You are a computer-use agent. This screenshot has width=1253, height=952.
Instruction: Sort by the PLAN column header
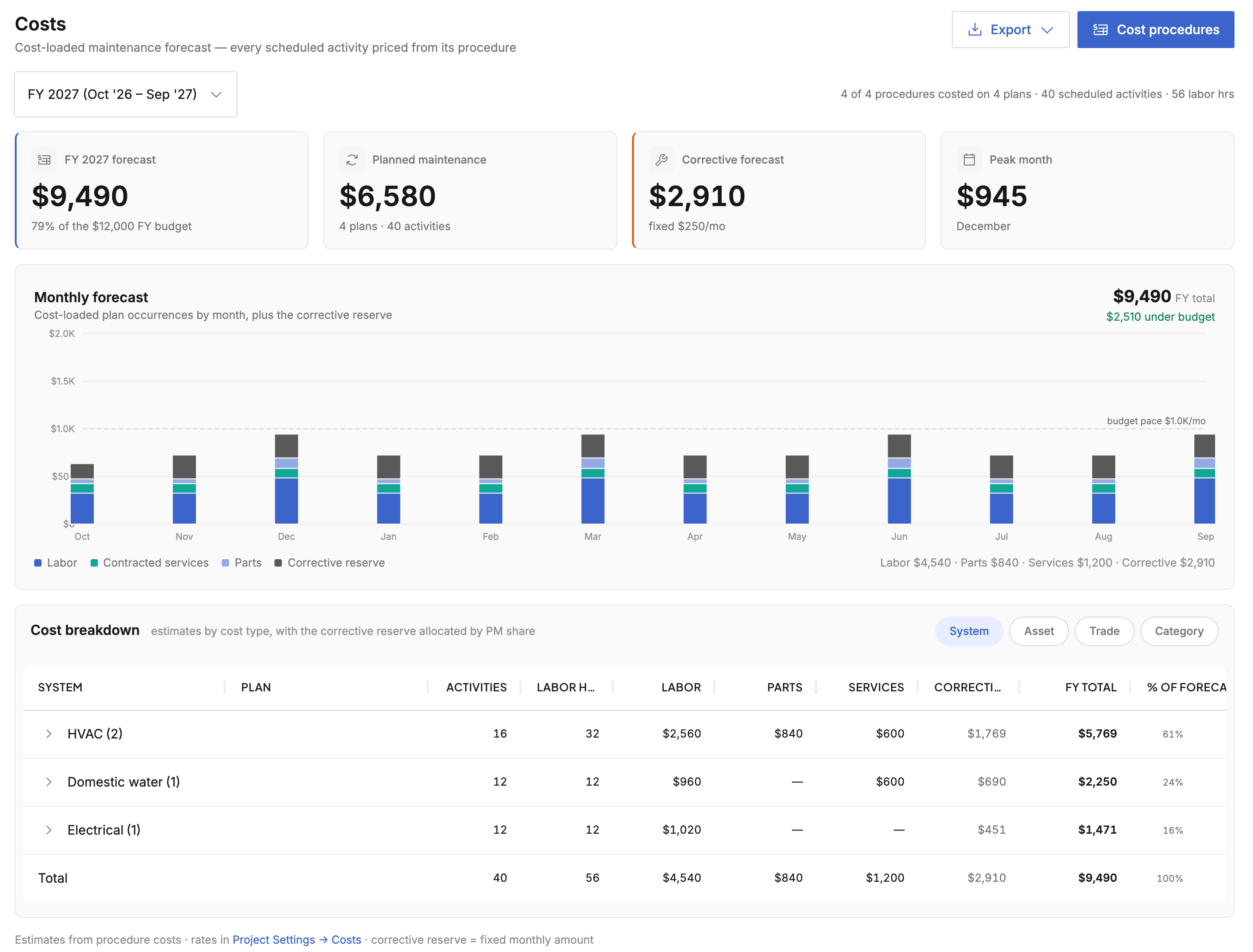(256, 687)
